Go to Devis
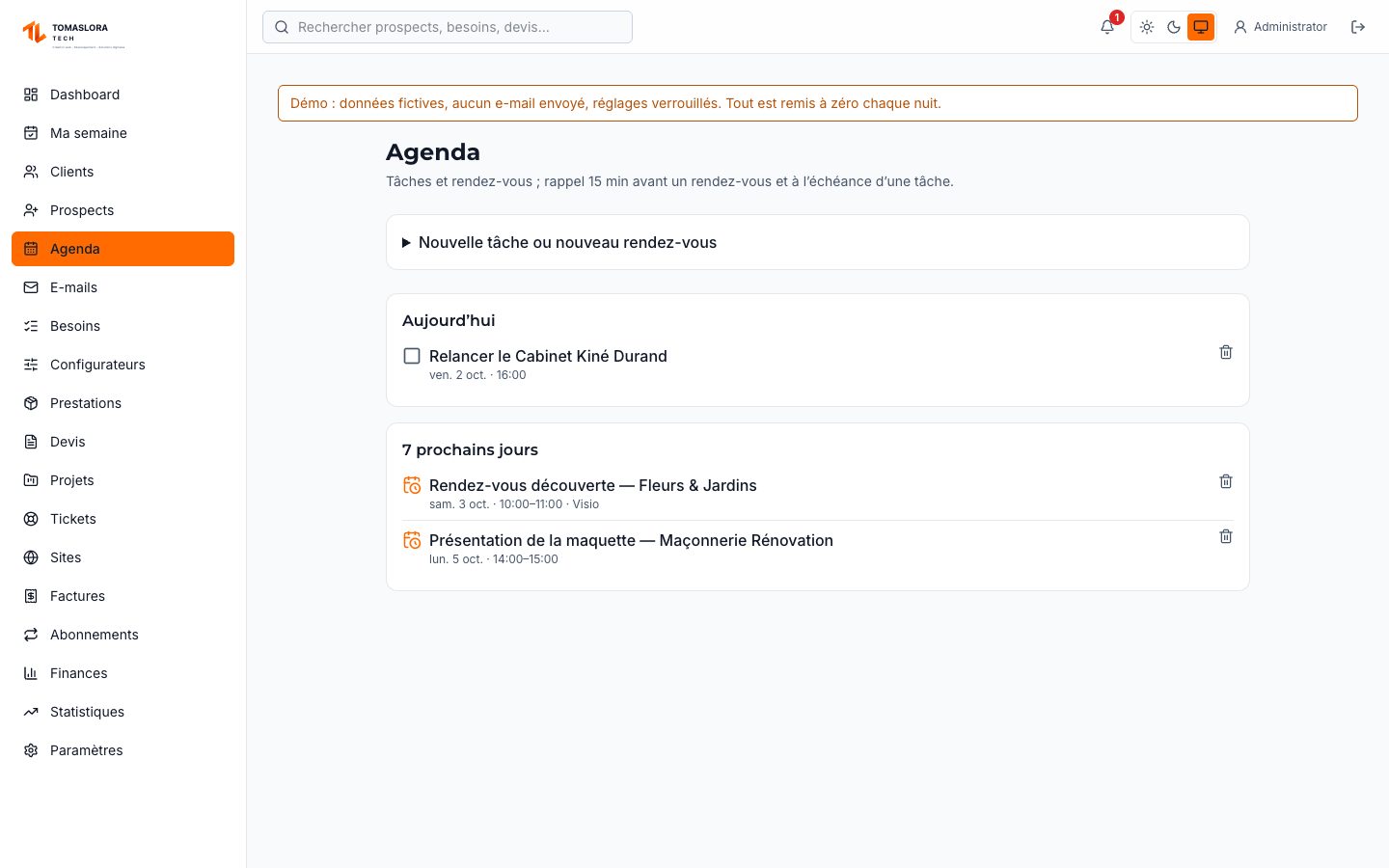 [123, 442]
